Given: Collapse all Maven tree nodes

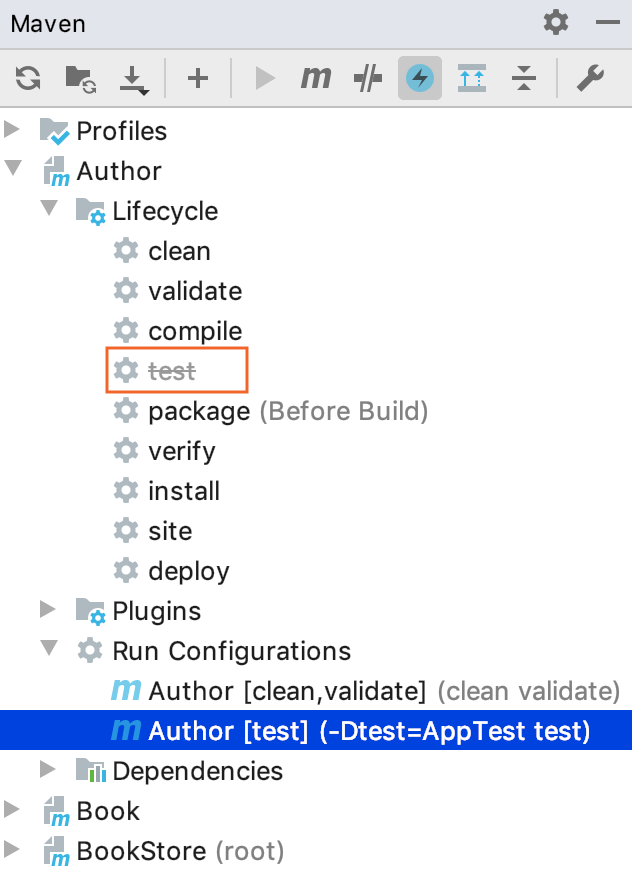Looking at the screenshot, I should (x=523, y=78).
